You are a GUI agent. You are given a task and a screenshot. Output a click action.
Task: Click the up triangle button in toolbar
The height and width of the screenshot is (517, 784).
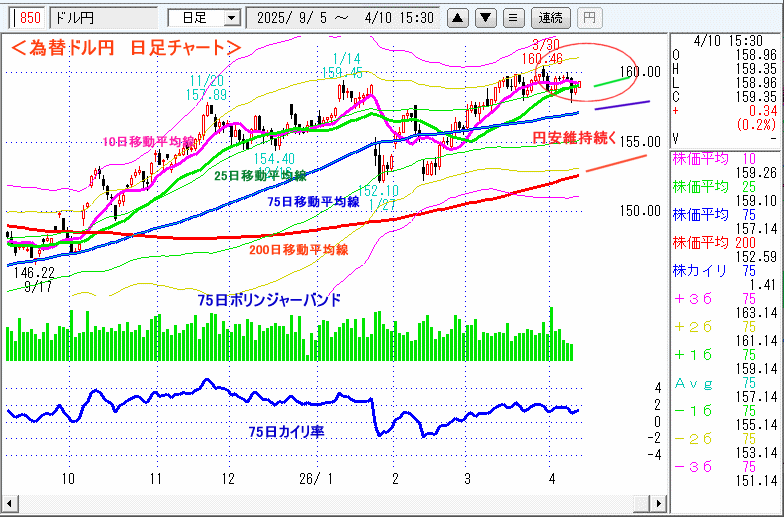pos(458,17)
